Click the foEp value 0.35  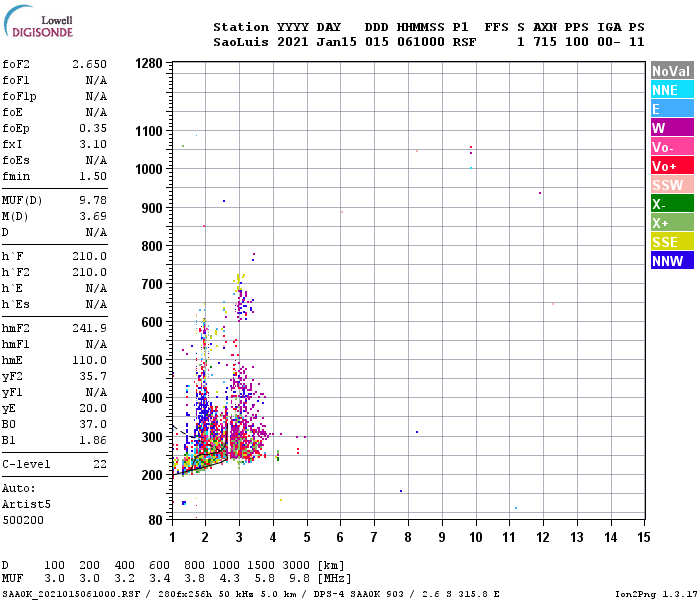(x=93, y=128)
